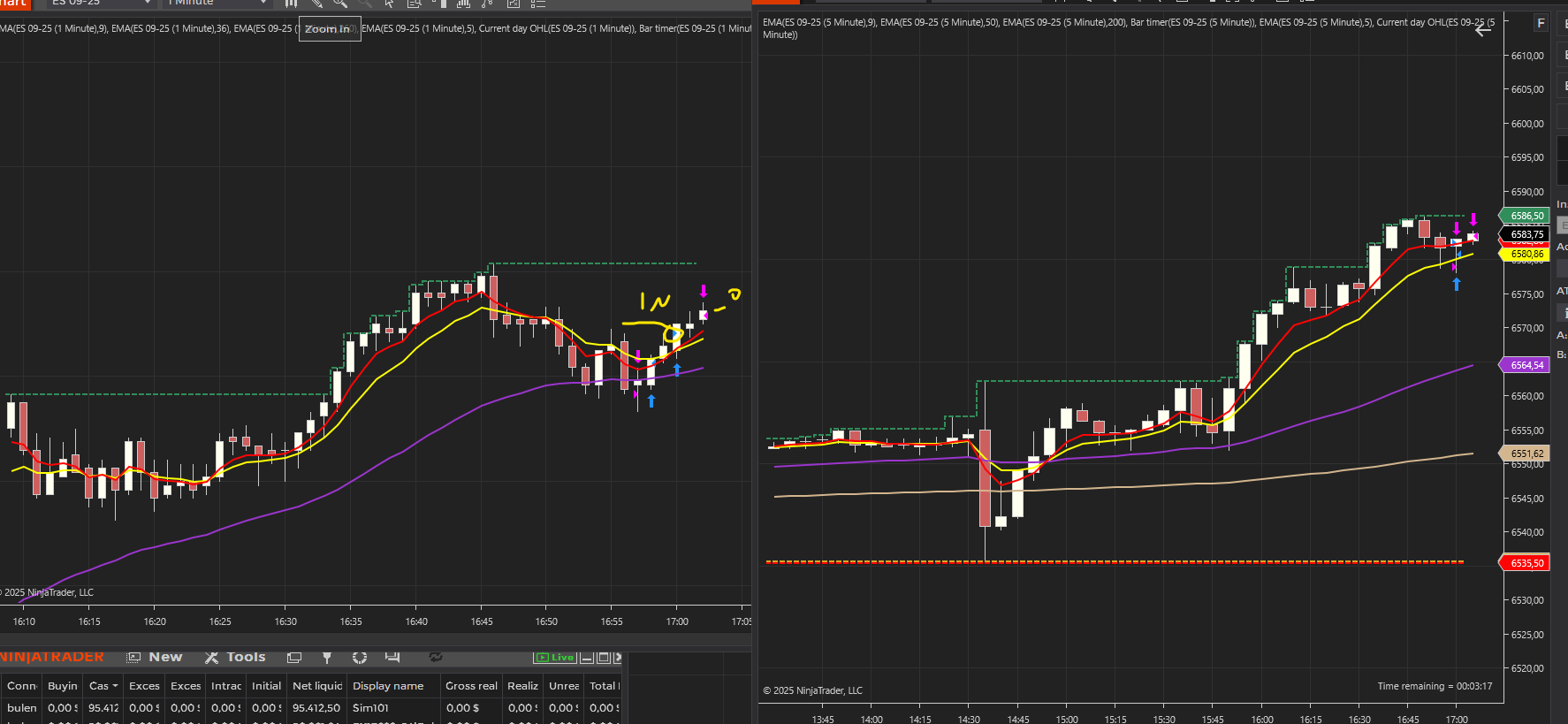This screenshot has width=1568, height=724.
Task: Click the Intrac column header
Action: (x=226, y=686)
